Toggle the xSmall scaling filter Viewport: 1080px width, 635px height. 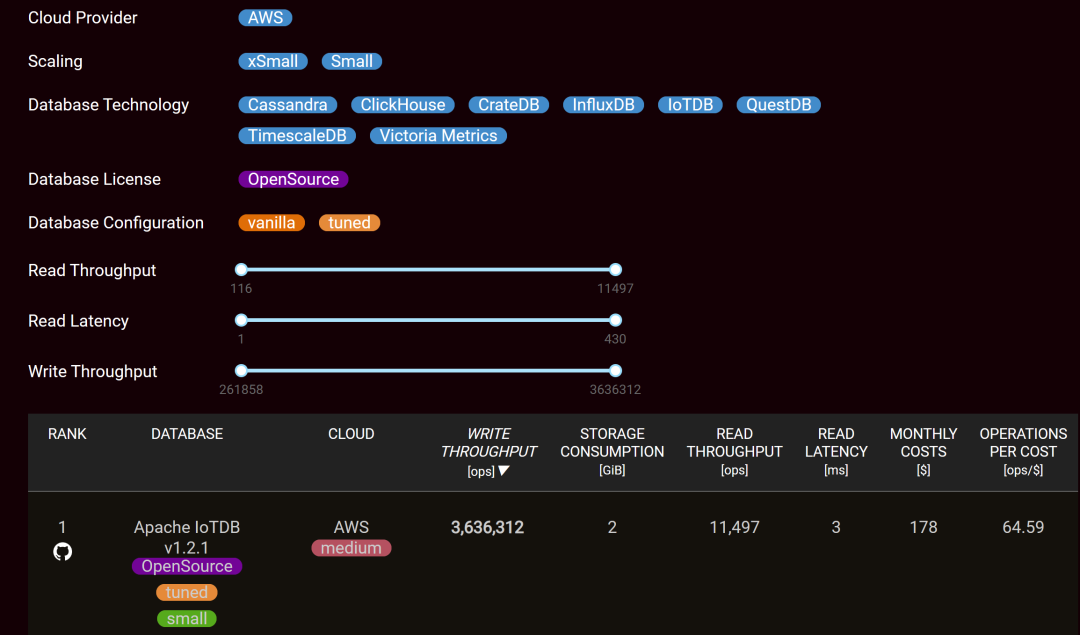coord(273,61)
